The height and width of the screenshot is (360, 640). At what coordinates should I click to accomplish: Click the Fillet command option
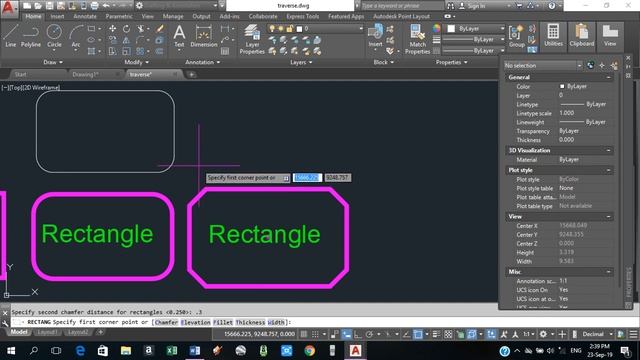coord(223,322)
